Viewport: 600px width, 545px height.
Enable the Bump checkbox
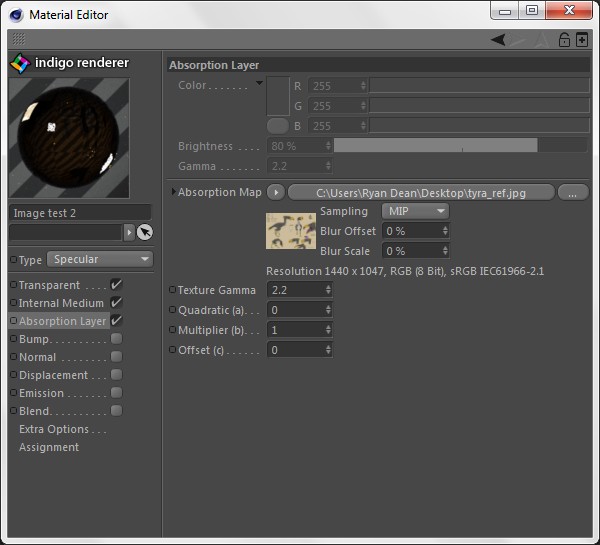click(116, 339)
